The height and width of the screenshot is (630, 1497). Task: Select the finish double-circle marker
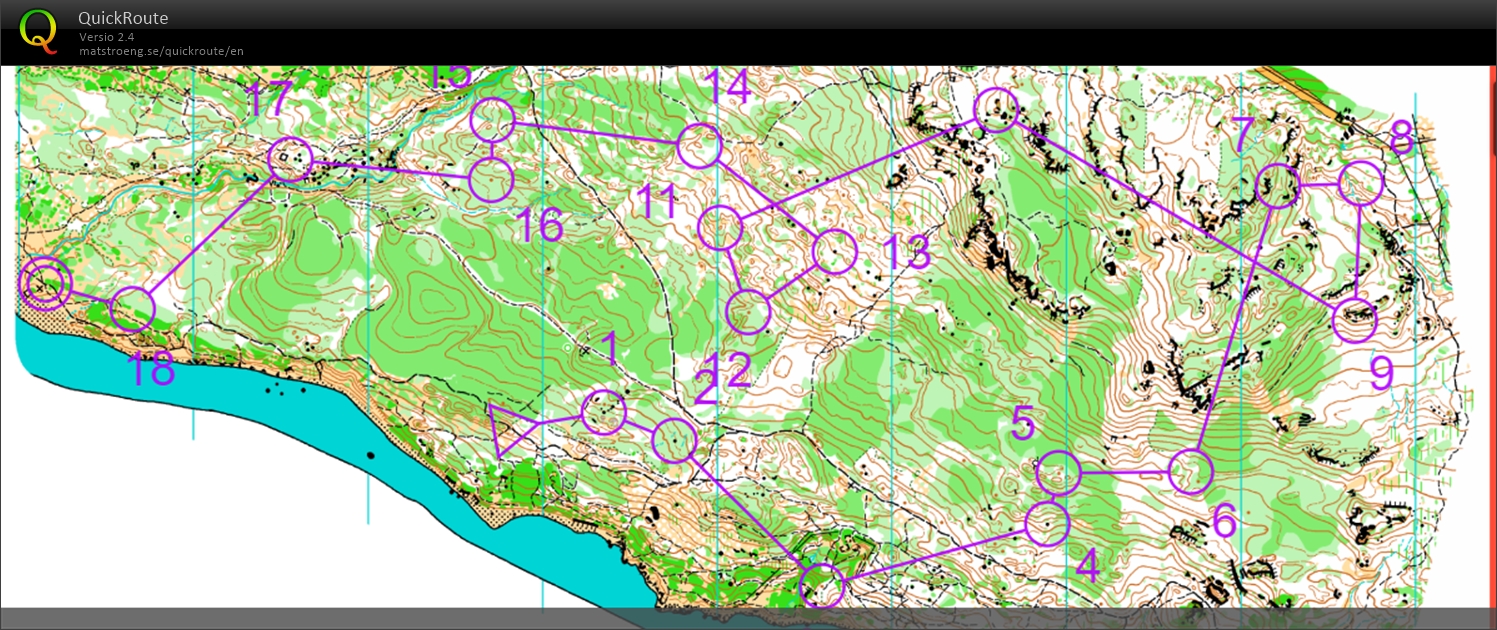(45, 284)
